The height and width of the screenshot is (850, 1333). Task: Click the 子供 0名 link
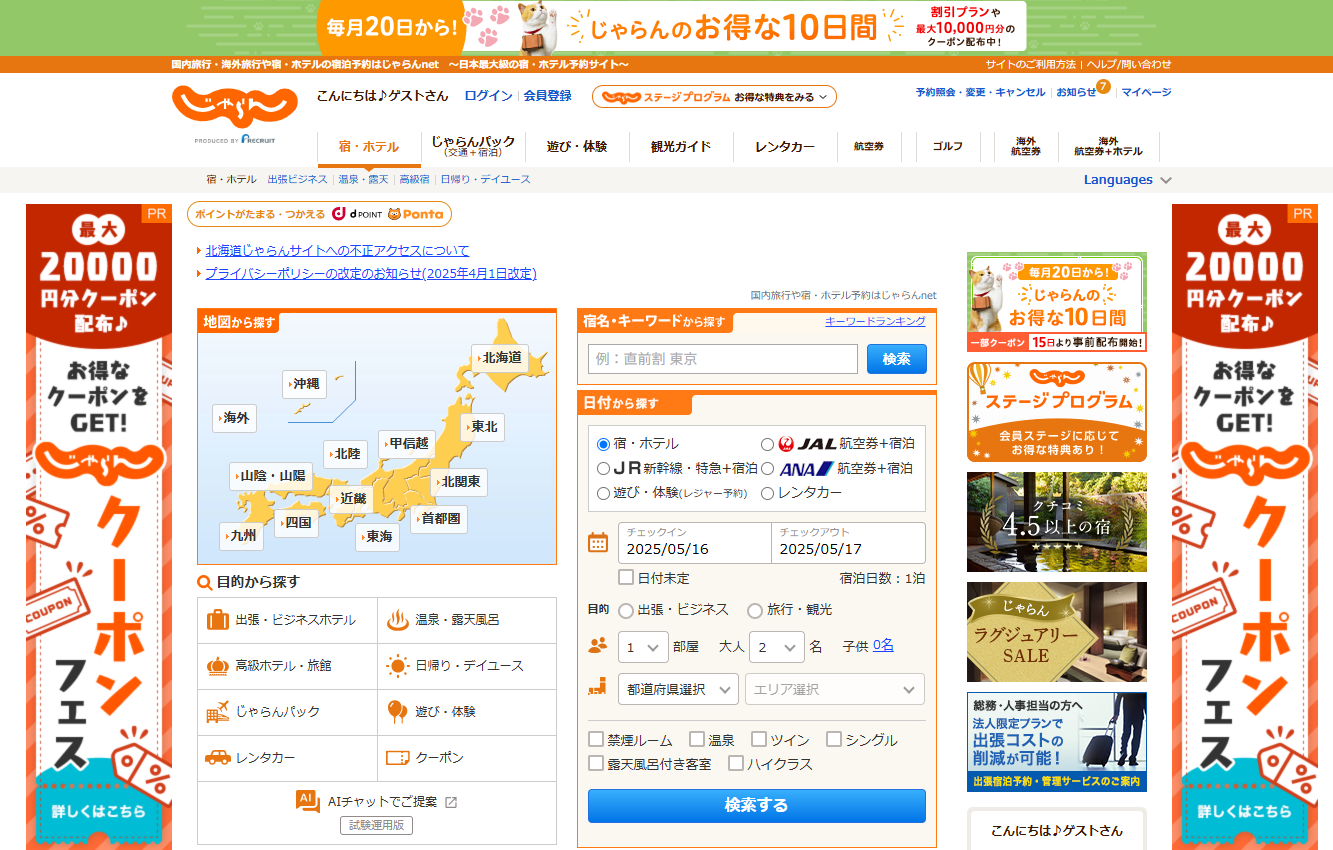point(883,646)
